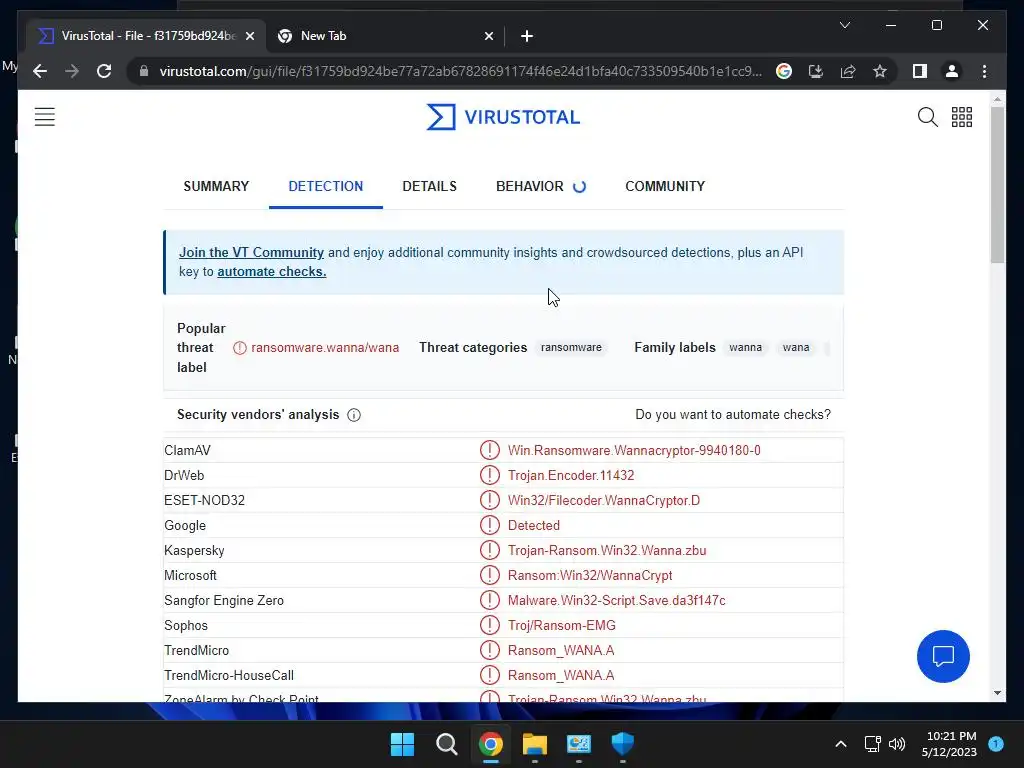Image resolution: width=1024 pixels, height=768 pixels.
Task: Open Windows Security shield in taskbar
Action: tap(622, 744)
